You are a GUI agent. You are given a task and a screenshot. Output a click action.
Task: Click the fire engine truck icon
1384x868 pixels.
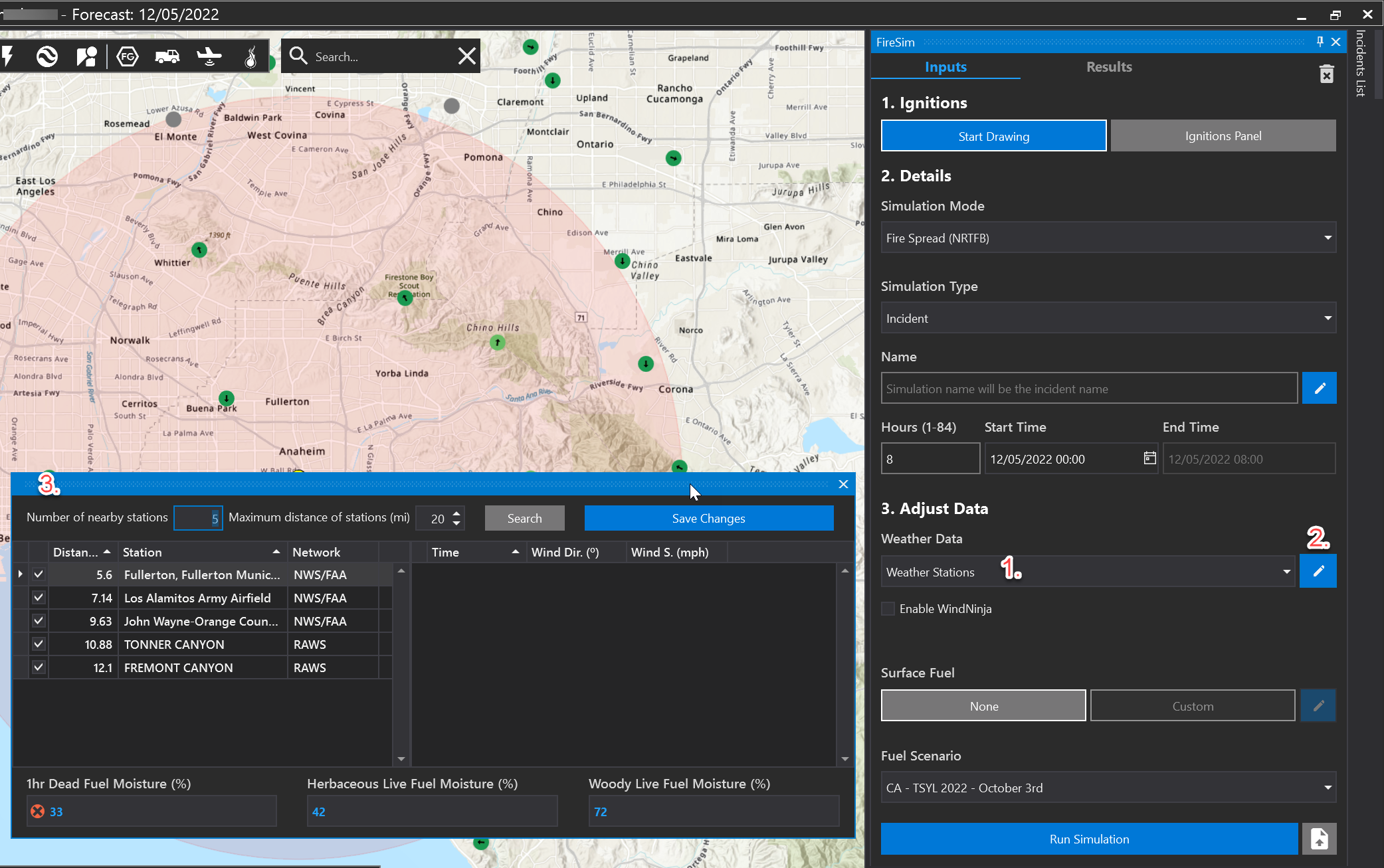167,56
